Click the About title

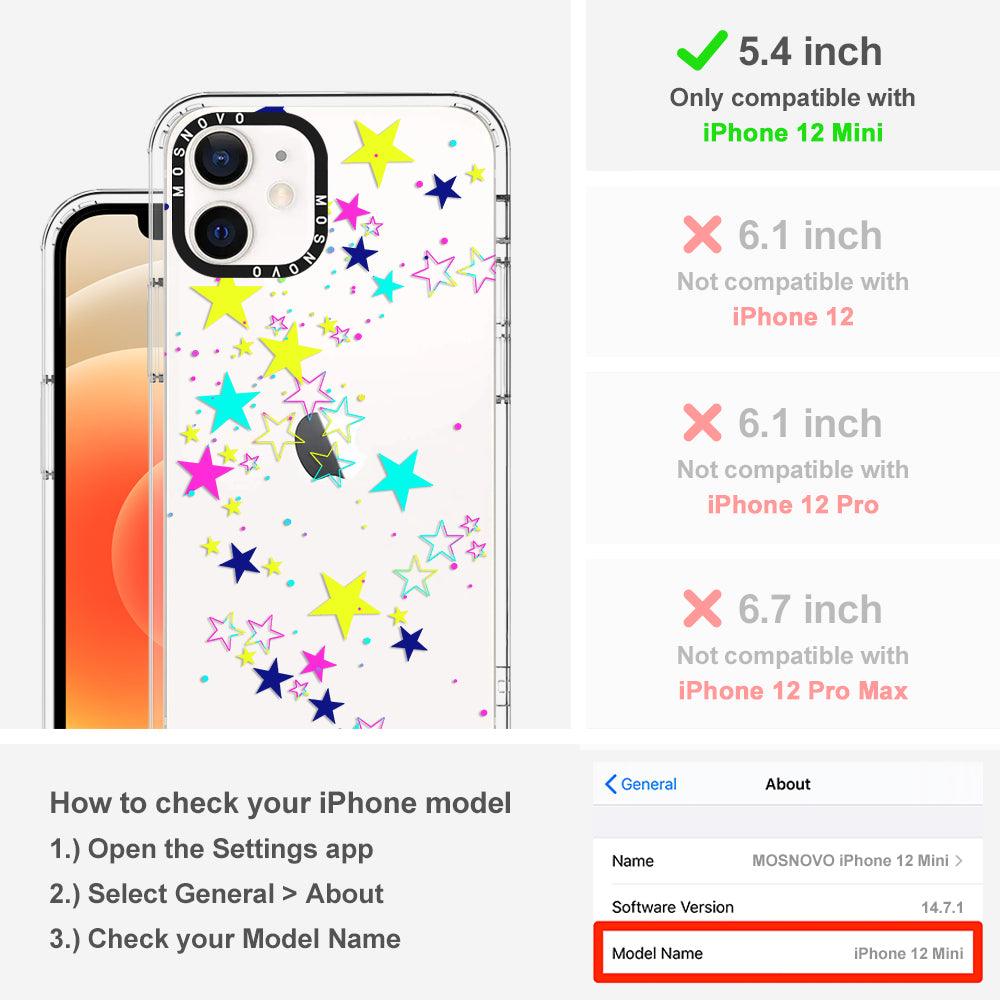(788, 784)
